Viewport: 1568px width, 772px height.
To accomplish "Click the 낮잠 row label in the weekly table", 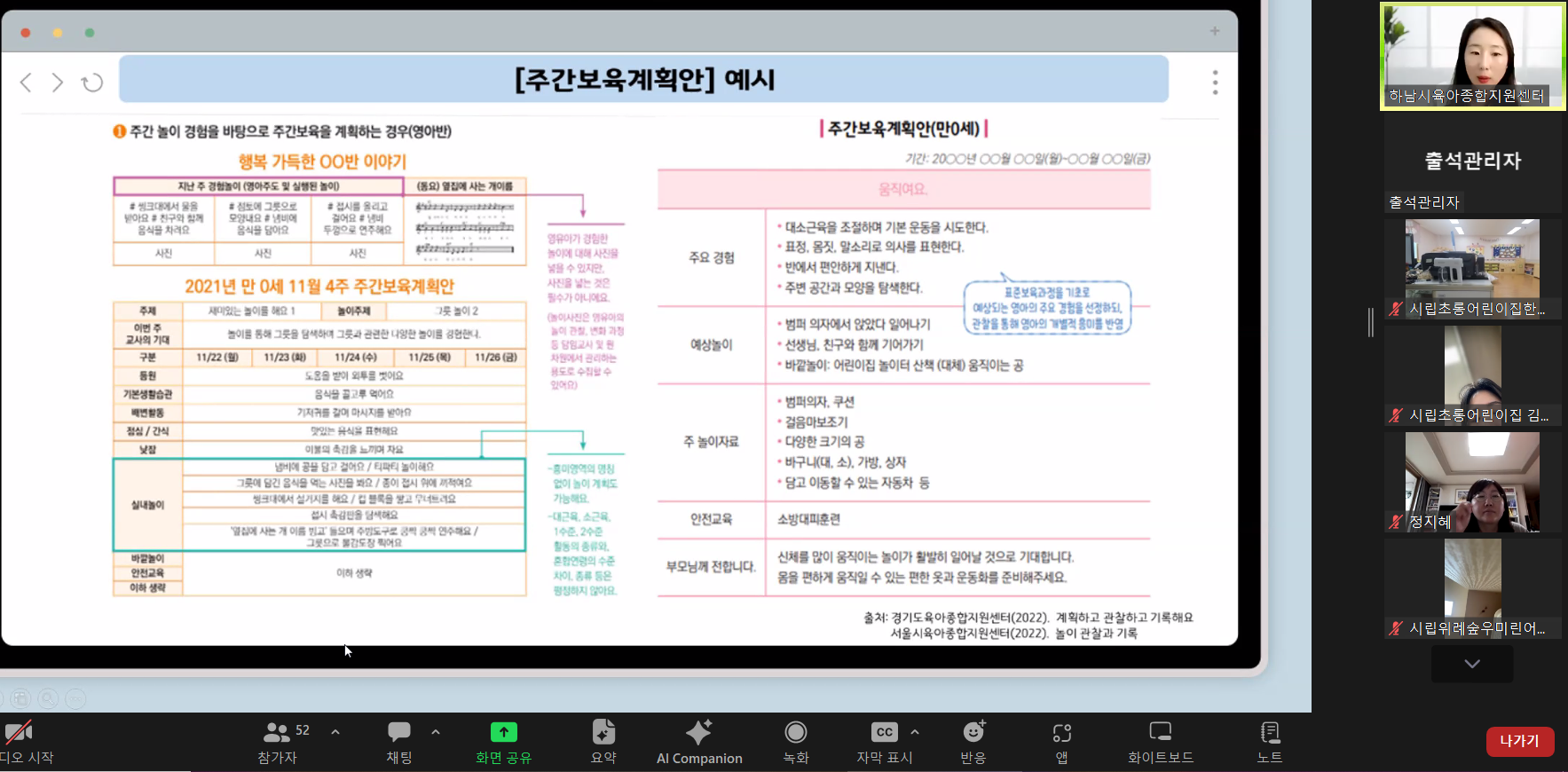I will pyautogui.click(x=147, y=449).
